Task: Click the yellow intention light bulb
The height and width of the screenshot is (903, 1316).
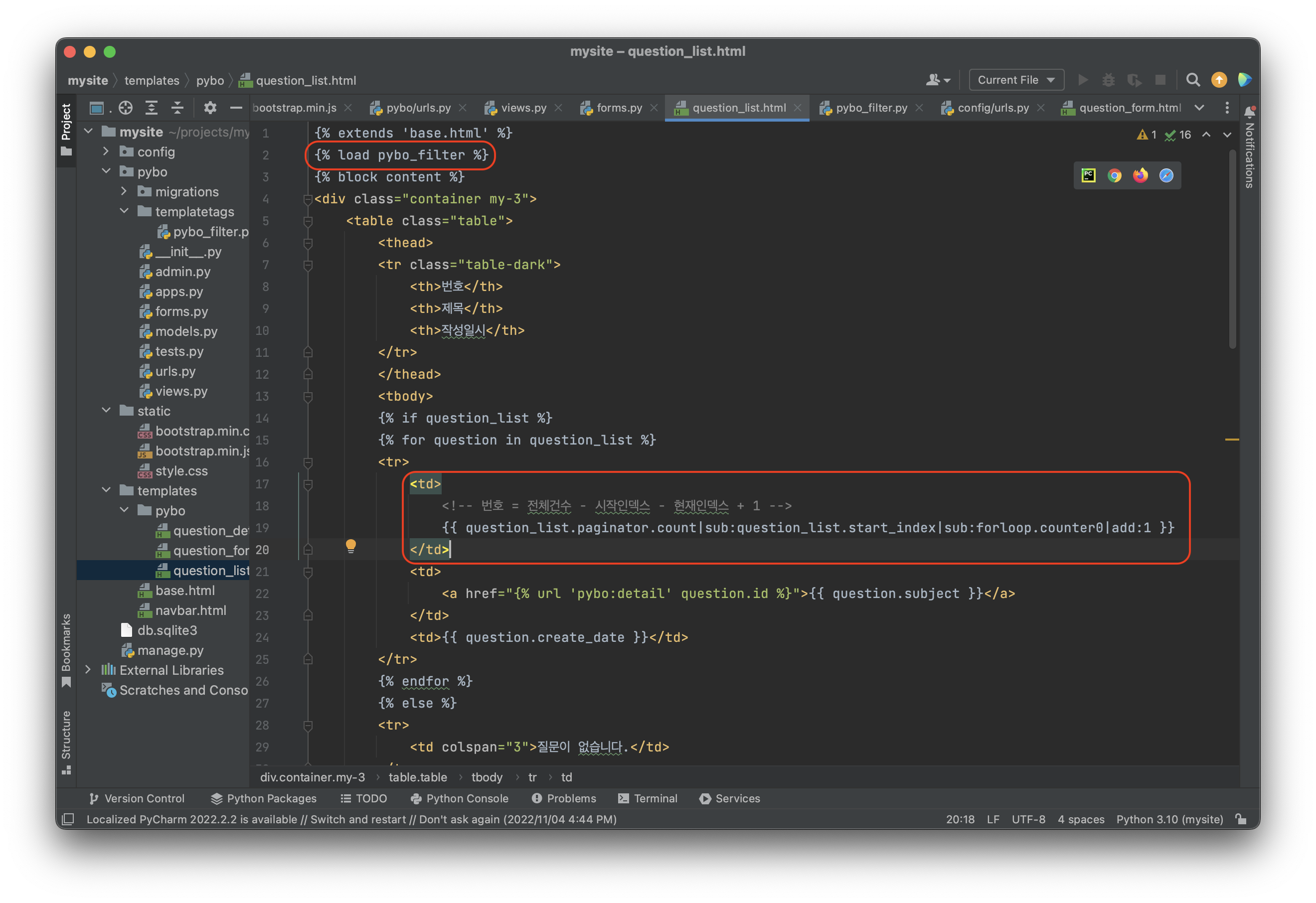Action: [350, 546]
